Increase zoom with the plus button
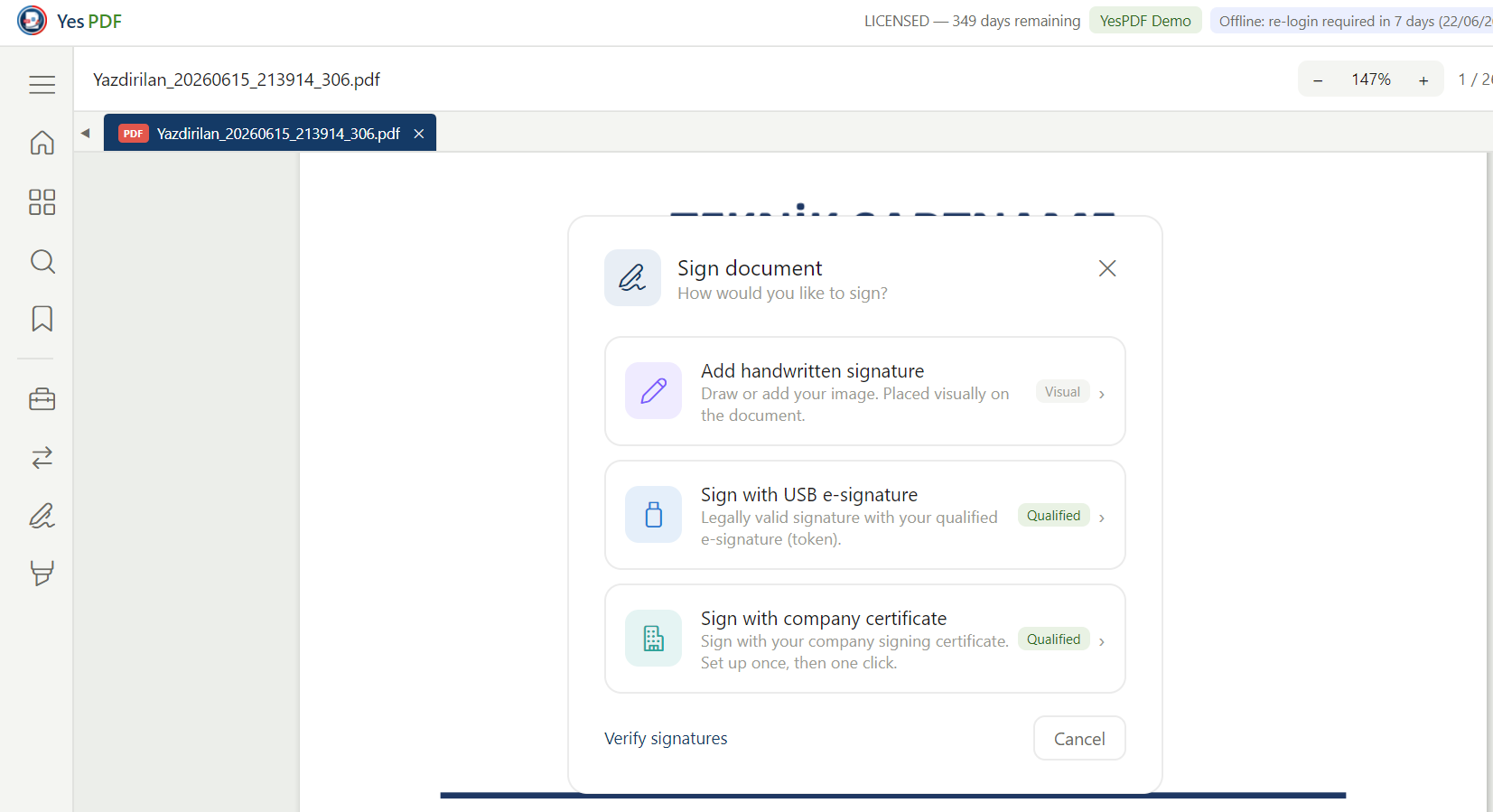 (1423, 80)
